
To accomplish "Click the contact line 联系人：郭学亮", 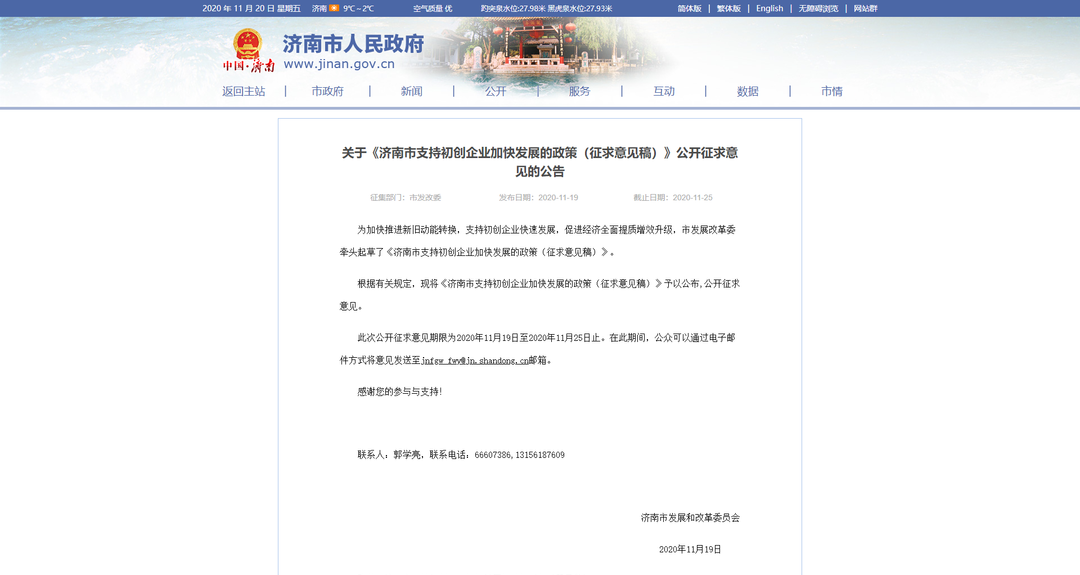I will (x=461, y=455).
